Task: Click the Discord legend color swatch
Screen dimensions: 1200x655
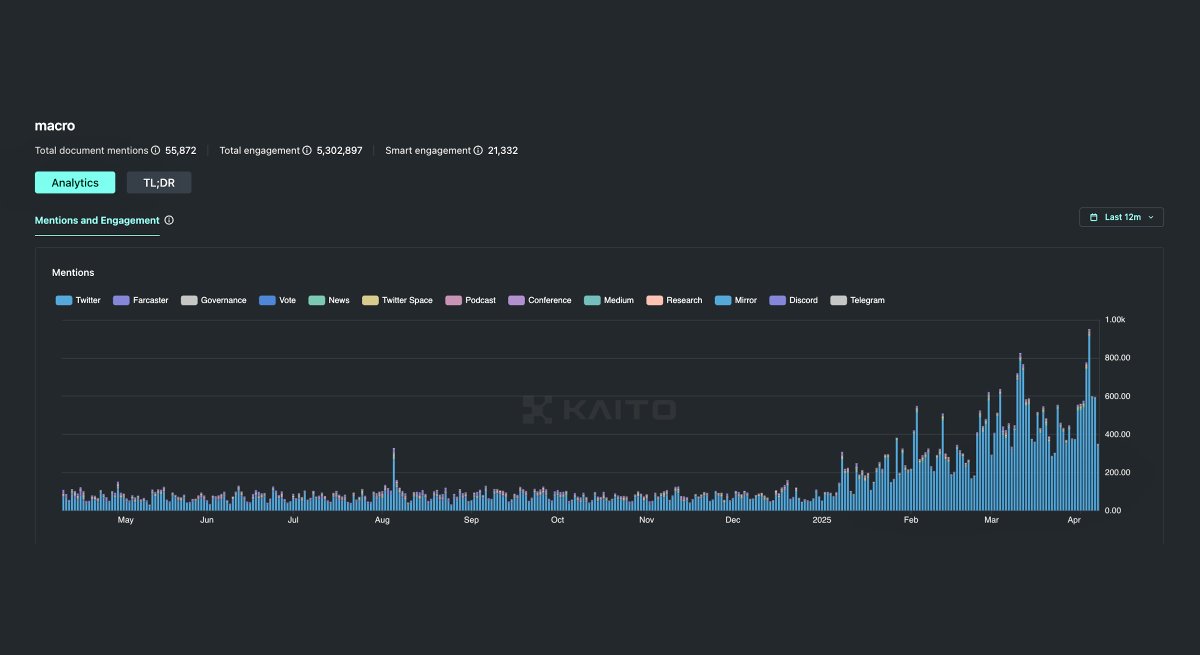Action: tap(777, 300)
